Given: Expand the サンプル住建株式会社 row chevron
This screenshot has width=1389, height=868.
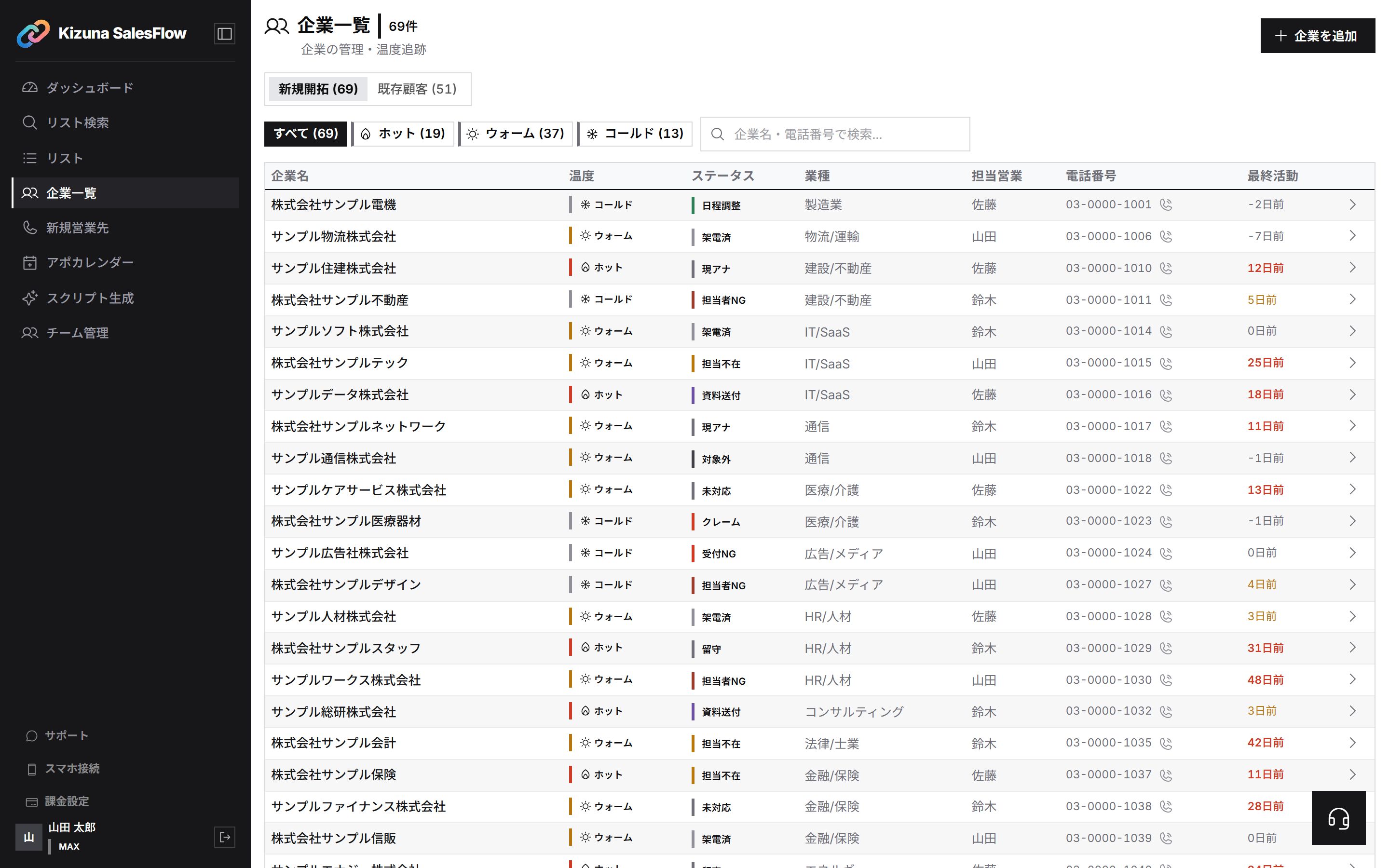Looking at the screenshot, I should coord(1353,268).
